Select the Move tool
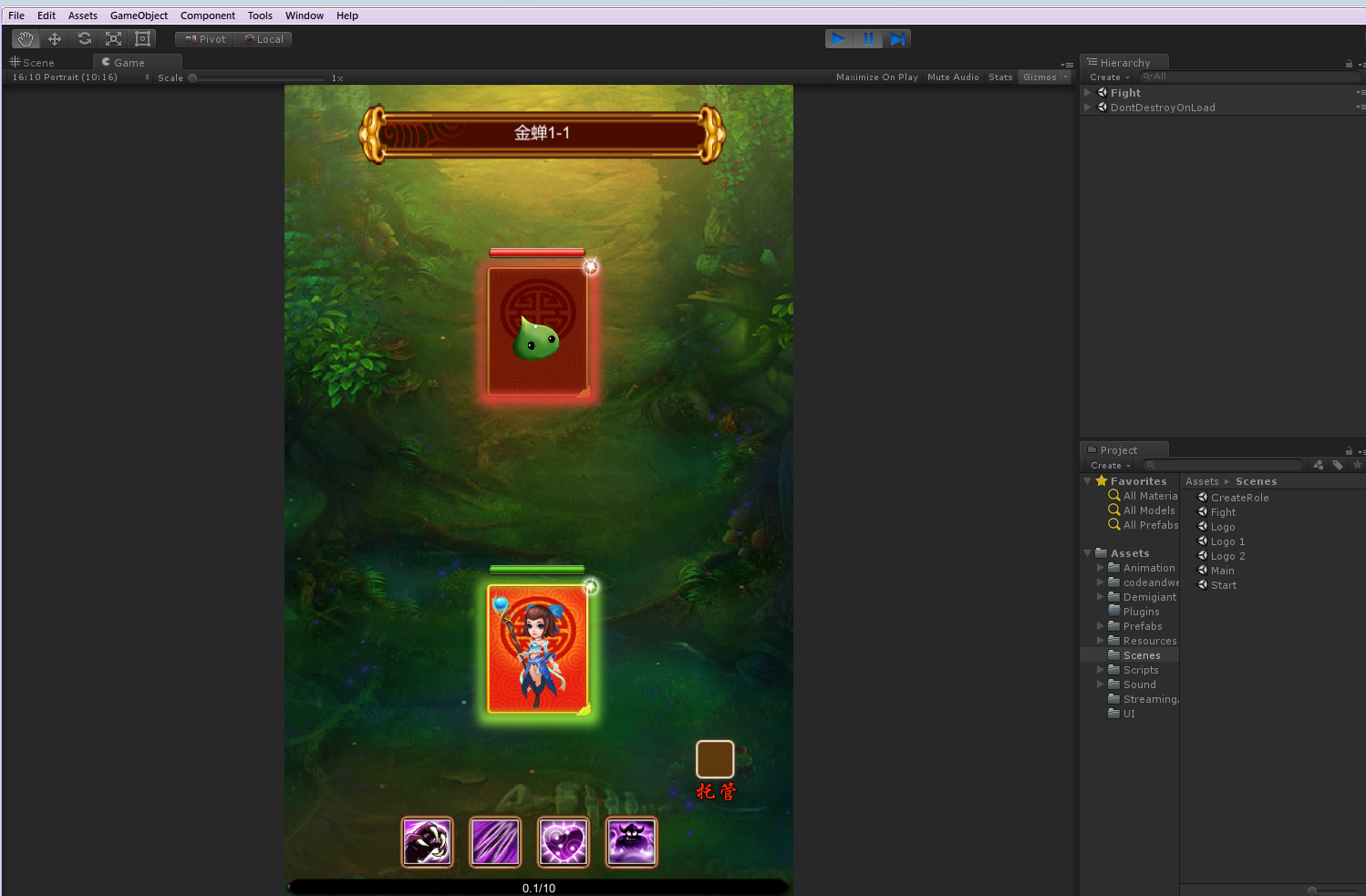 pyautogui.click(x=55, y=39)
